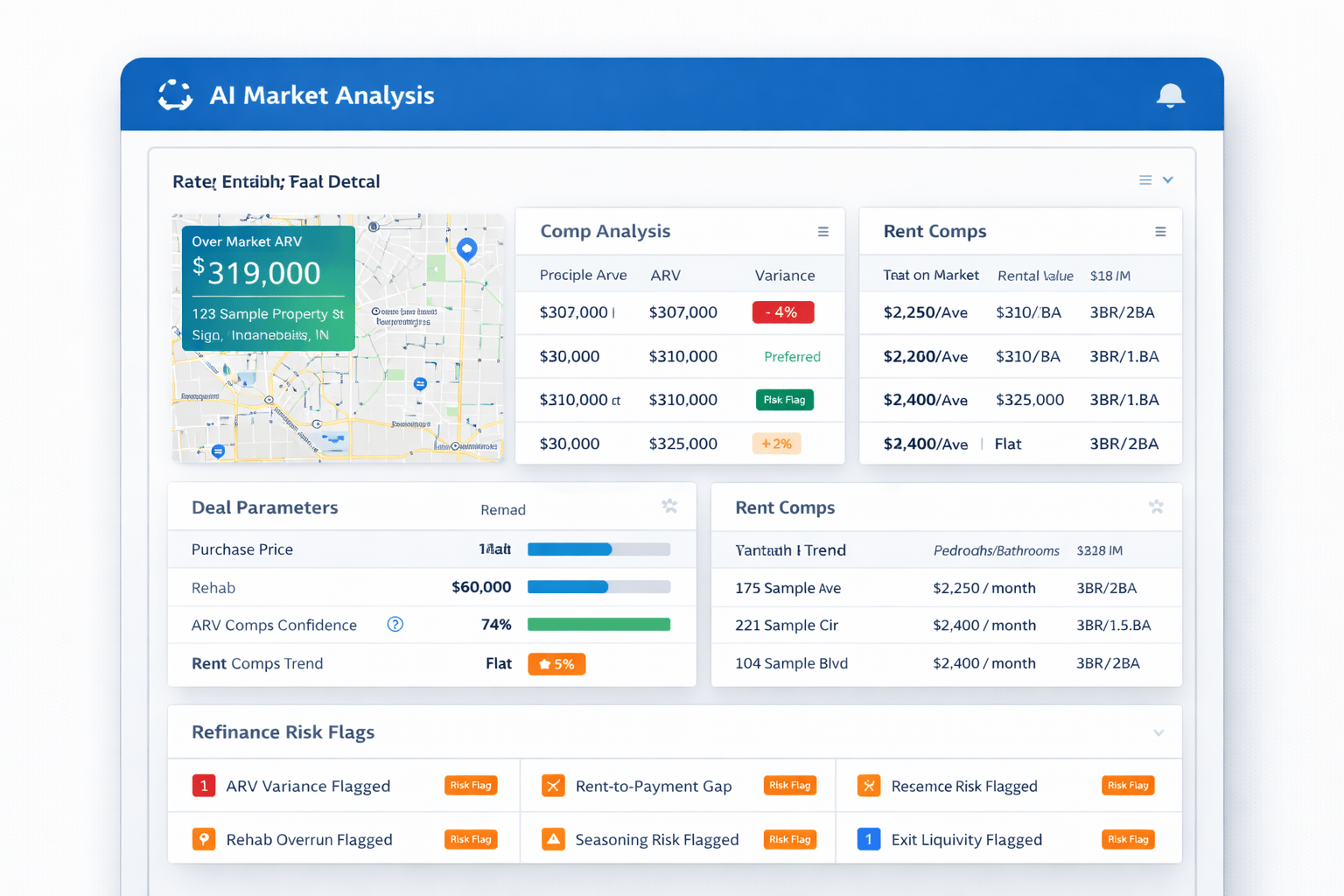Click the Purchase Price label

tap(242, 549)
